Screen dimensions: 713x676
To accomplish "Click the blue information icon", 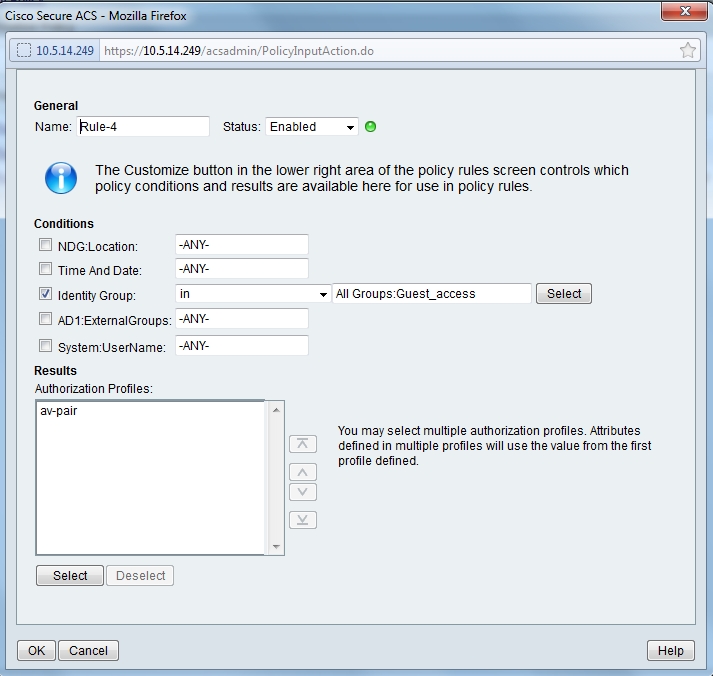I will [x=61, y=178].
